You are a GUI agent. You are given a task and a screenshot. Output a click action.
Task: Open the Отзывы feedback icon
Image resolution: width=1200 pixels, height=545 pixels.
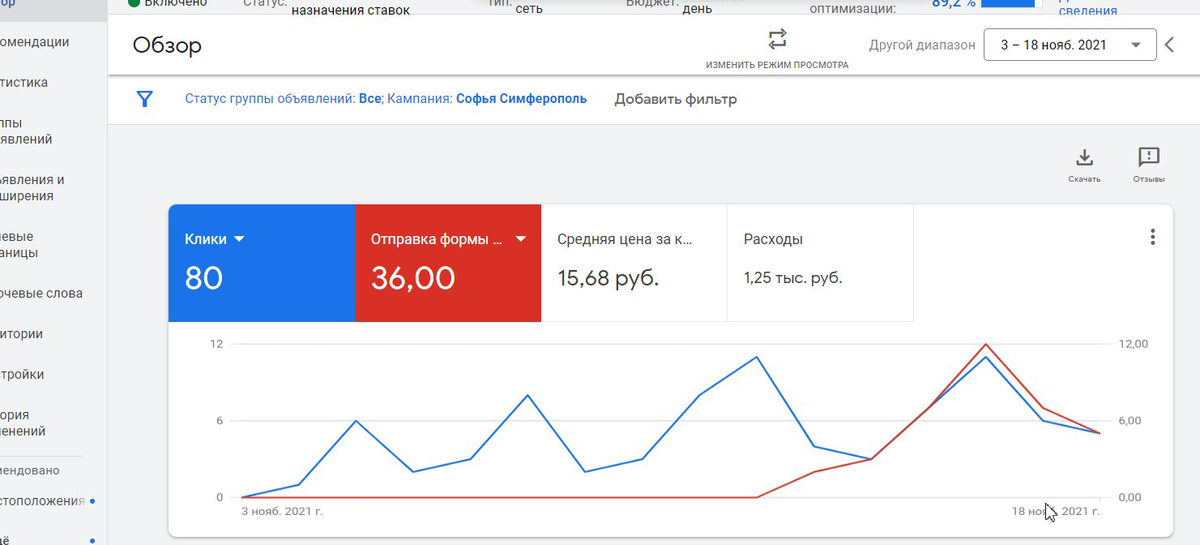tap(1149, 157)
